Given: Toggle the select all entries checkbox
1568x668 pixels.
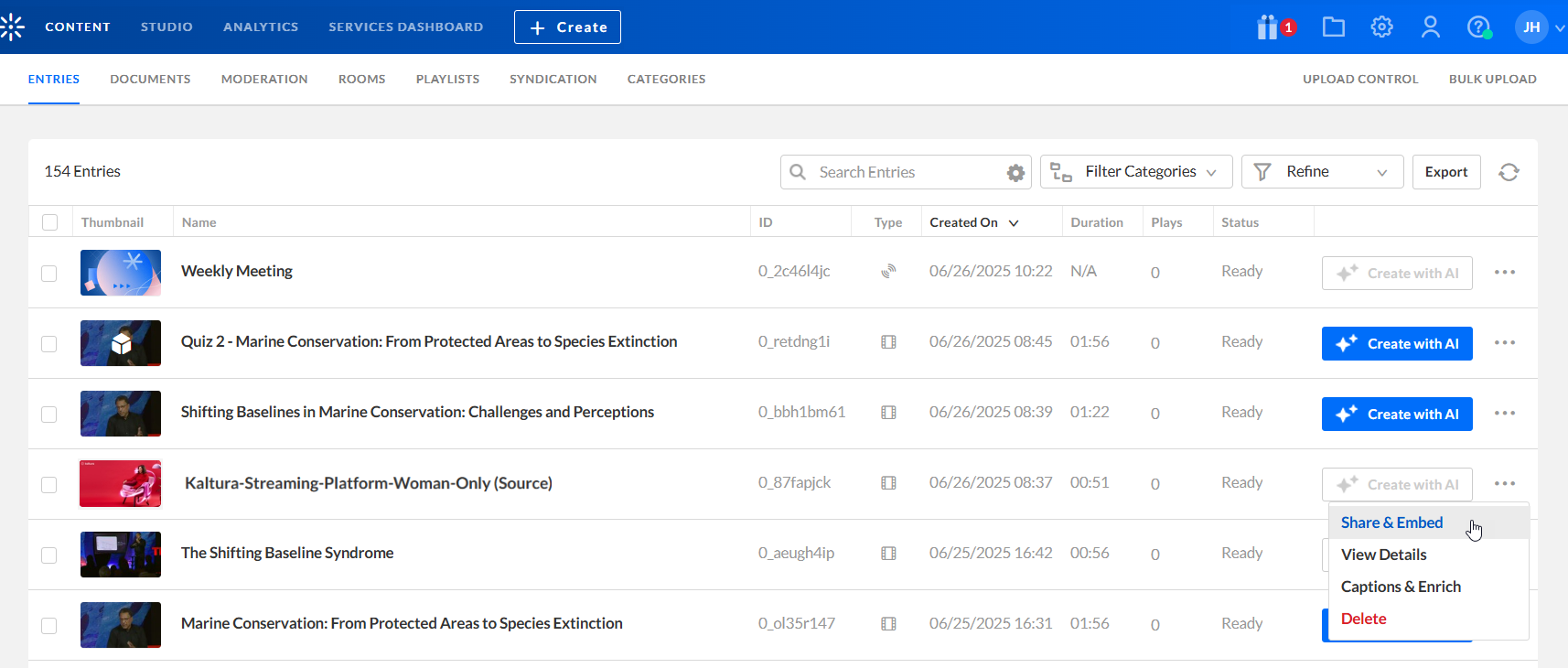Looking at the screenshot, I should point(50,222).
